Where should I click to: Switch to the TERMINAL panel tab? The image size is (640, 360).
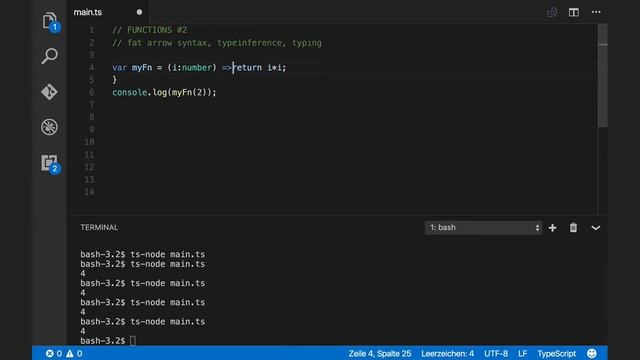pyautogui.click(x=99, y=227)
